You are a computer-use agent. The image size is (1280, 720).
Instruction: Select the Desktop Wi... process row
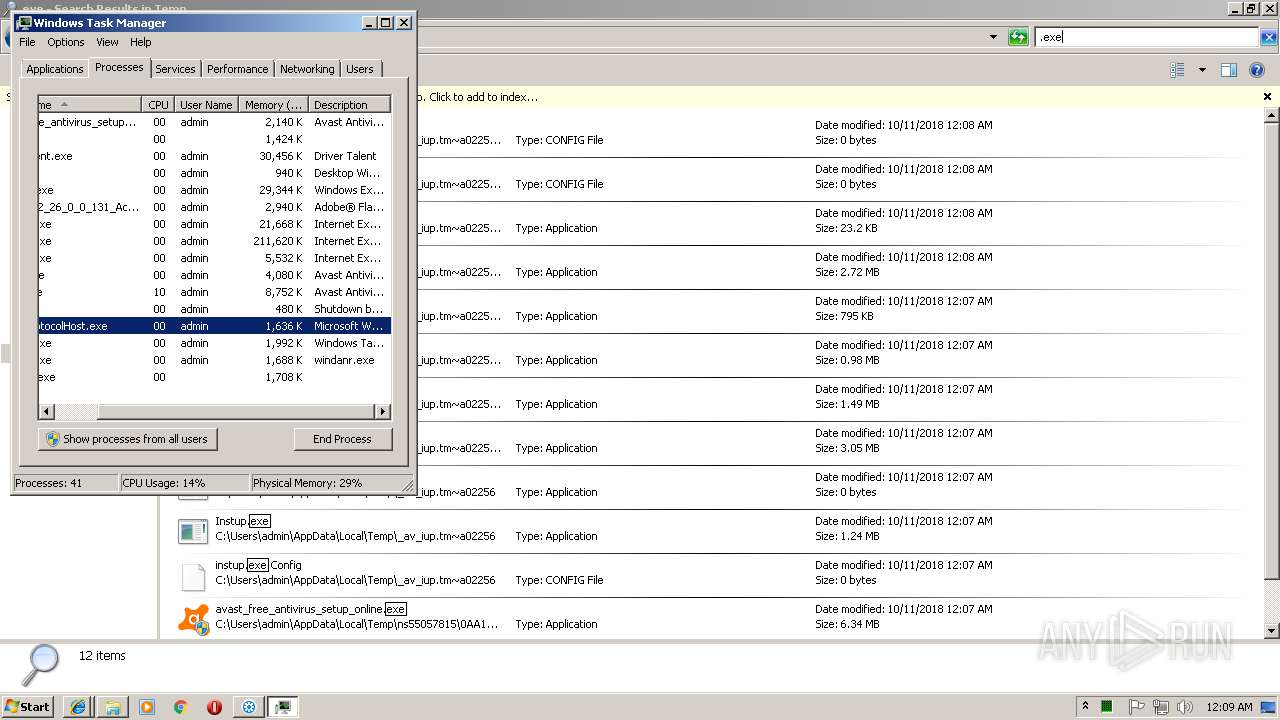coord(214,173)
